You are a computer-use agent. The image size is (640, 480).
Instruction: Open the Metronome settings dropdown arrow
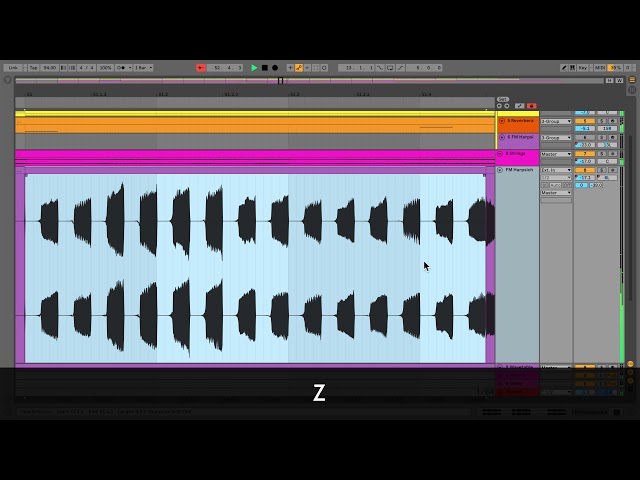pyautogui.click(x=130, y=68)
